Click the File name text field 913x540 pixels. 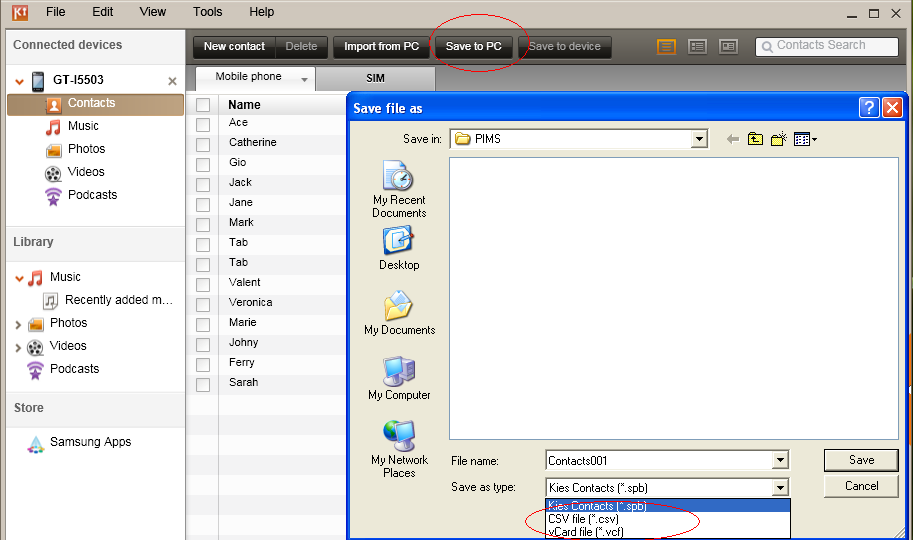(660, 460)
